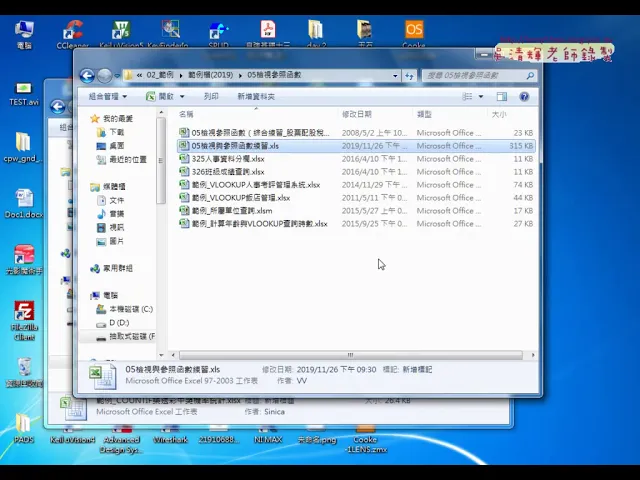
Task: Click navigation pane scroll down arrow
Action: (161, 355)
